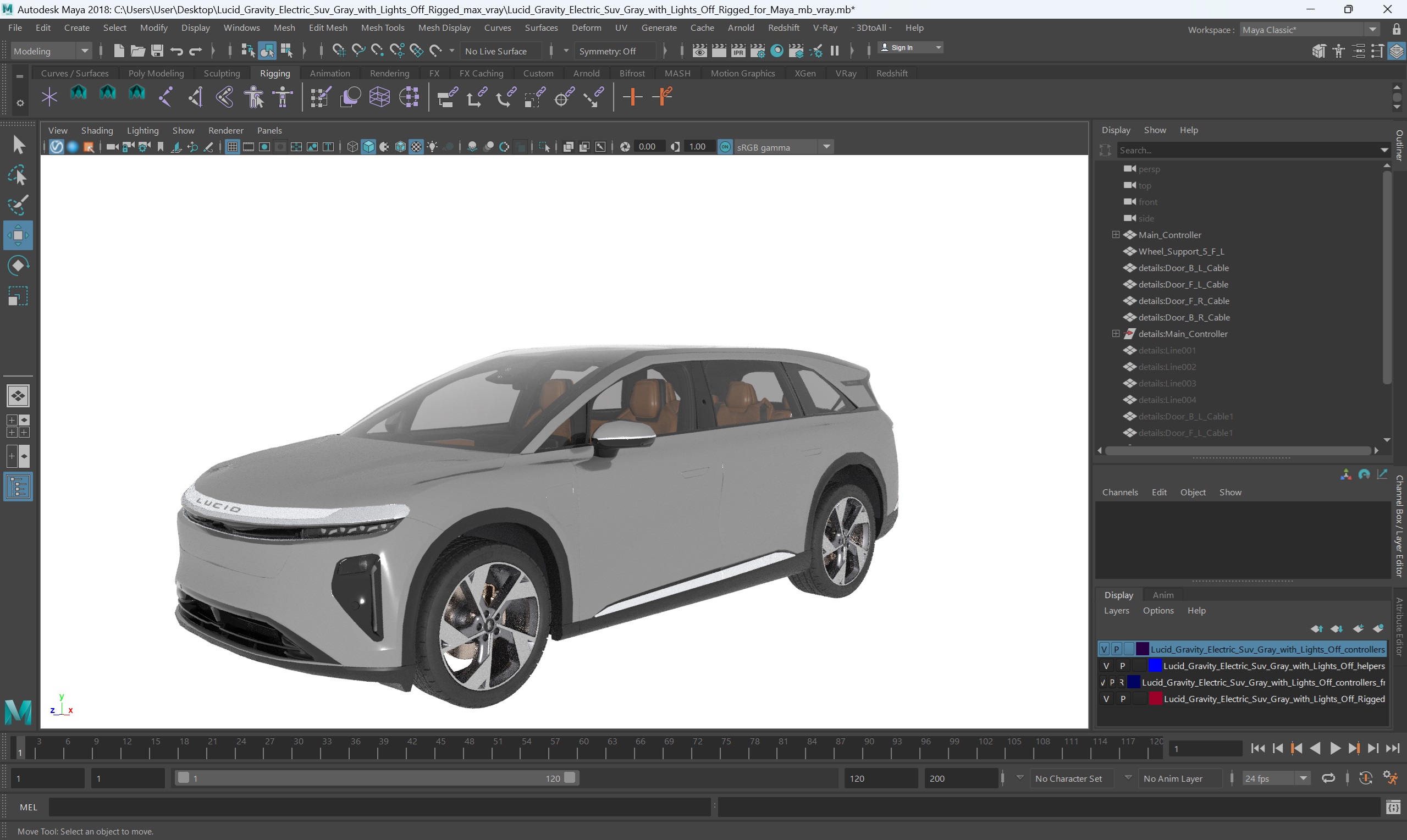The height and width of the screenshot is (840, 1407).
Task: Open the Modeling menu set dropdown
Action: [x=51, y=51]
